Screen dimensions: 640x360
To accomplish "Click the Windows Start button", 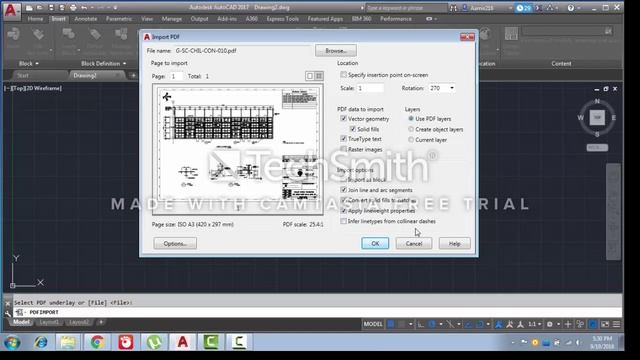I will click(x=12, y=342).
